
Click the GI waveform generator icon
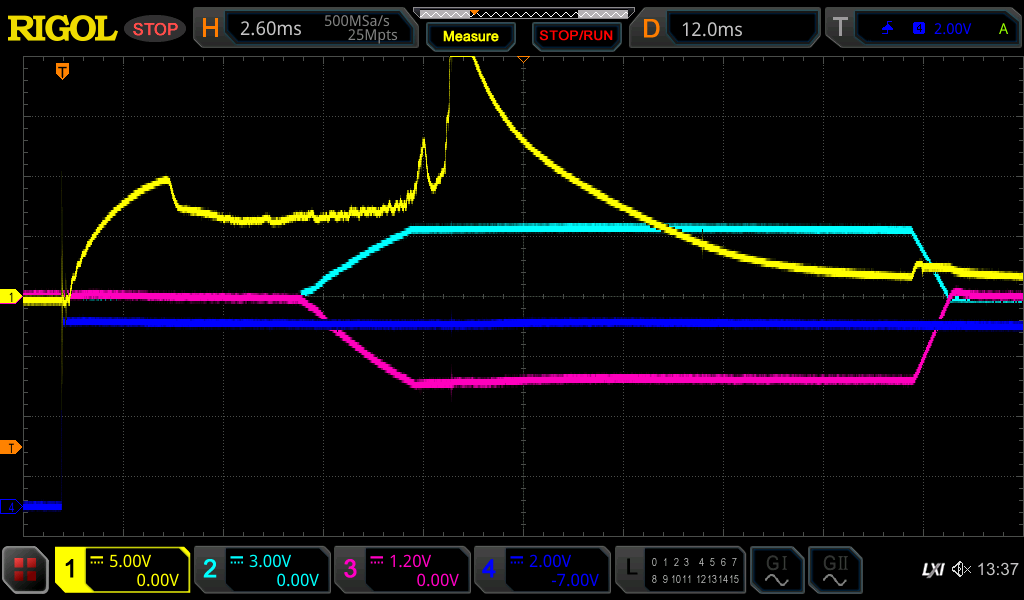tap(776, 570)
